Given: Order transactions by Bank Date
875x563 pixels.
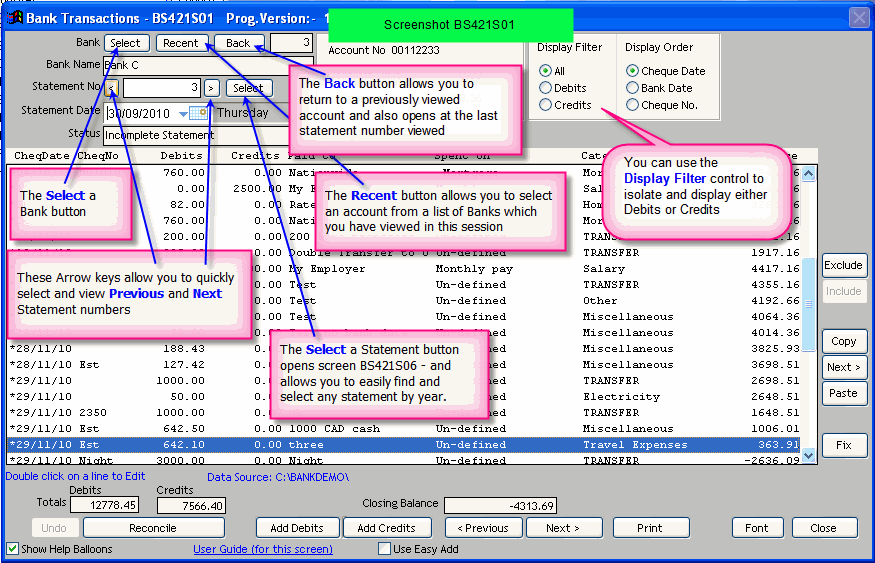Looking at the screenshot, I should (632, 88).
